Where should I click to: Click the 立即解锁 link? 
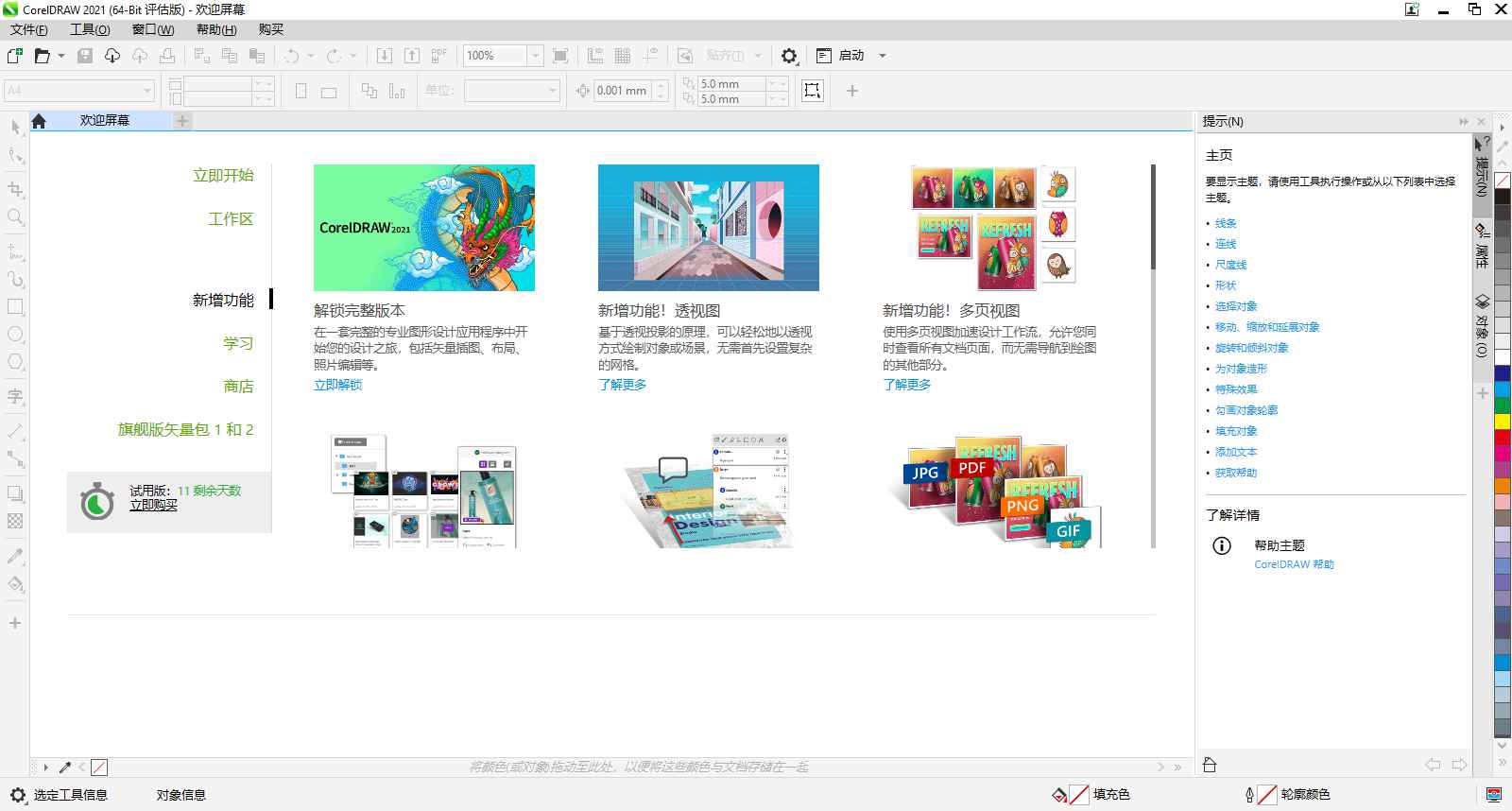coord(337,385)
